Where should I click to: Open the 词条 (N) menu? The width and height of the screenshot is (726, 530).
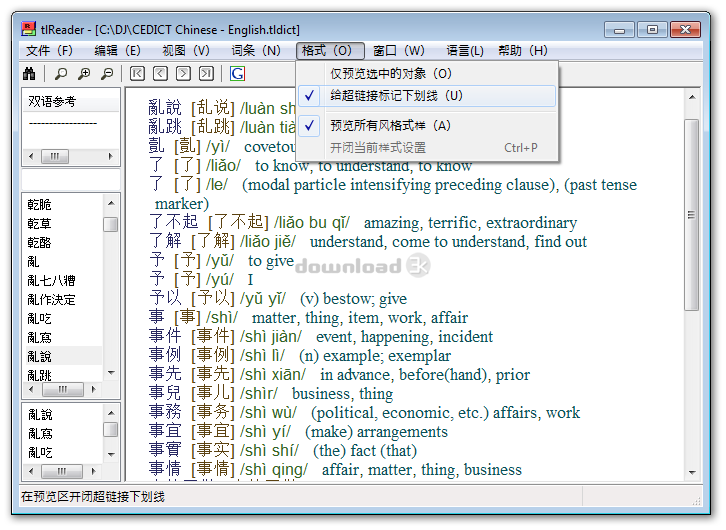click(x=256, y=50)
